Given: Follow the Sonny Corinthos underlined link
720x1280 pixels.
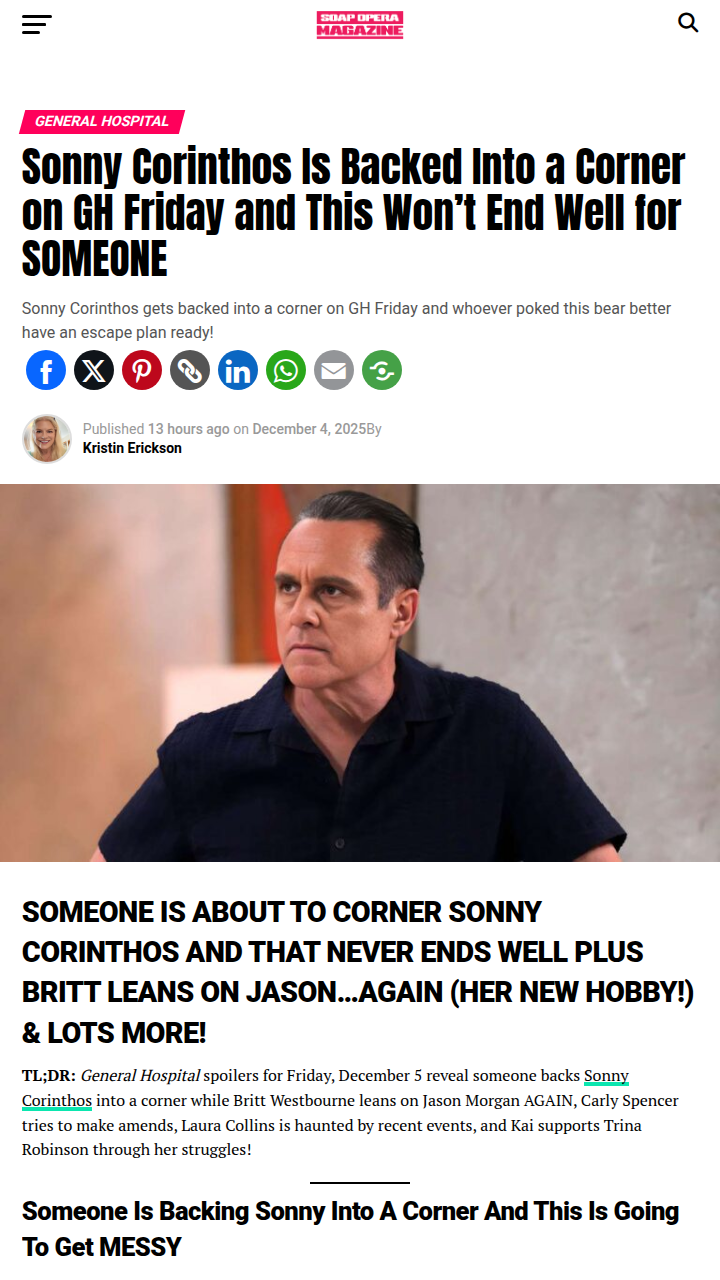Looking at the screenshot, I should [x=325, y=1088].
